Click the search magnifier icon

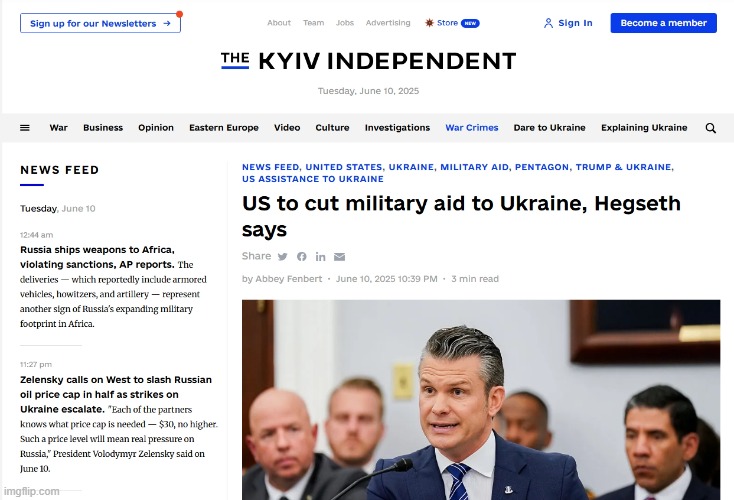(710, 128)
